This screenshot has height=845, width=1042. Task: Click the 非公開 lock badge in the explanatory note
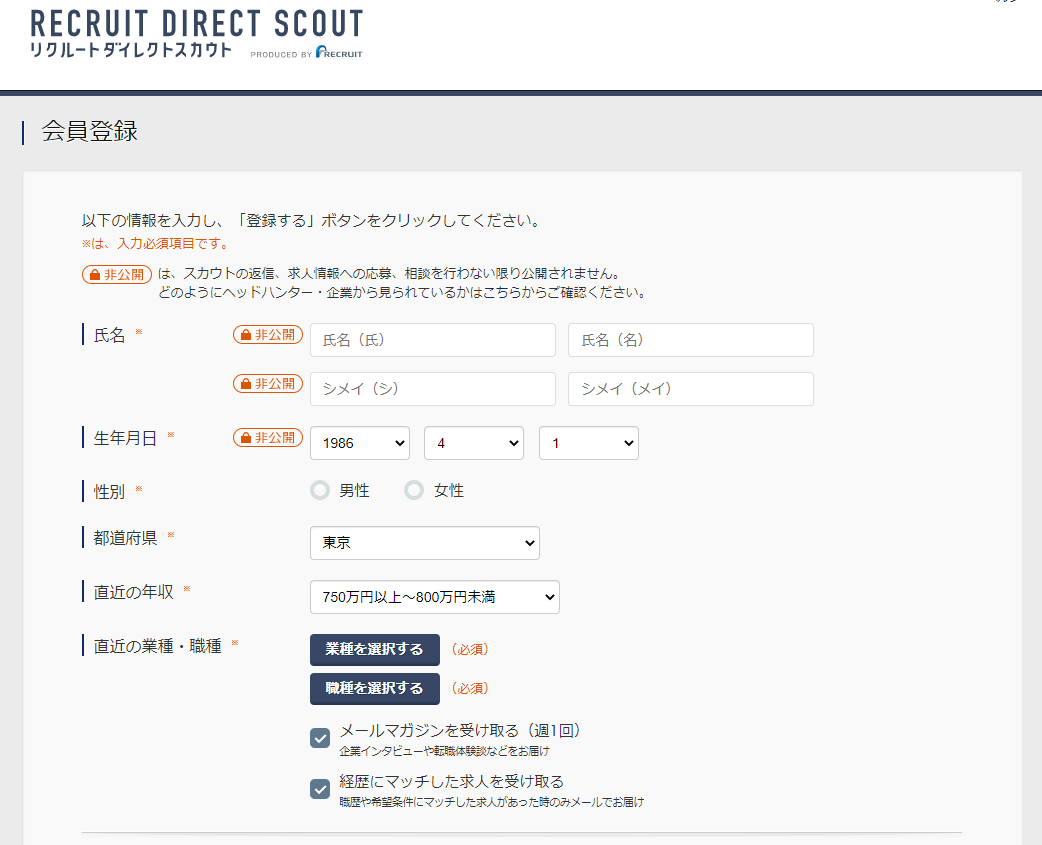point(117,274)
